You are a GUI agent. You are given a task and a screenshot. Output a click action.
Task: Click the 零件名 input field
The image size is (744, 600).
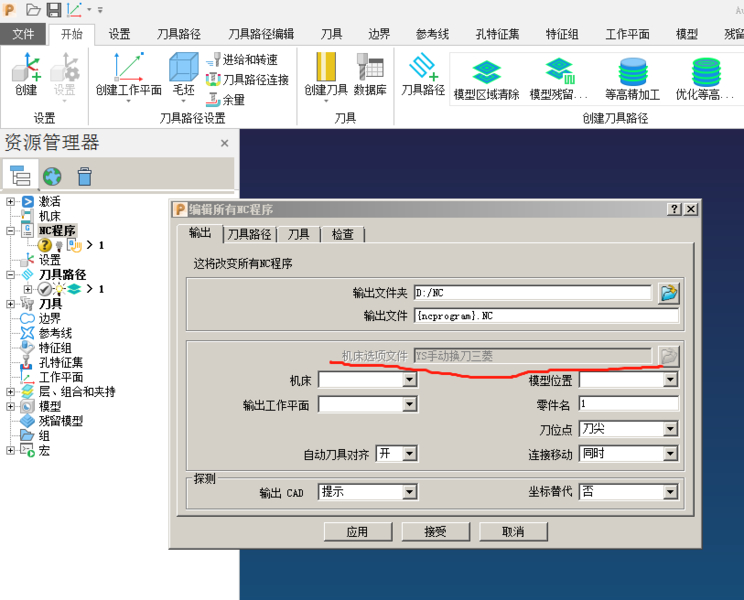[x=628, y=404]
